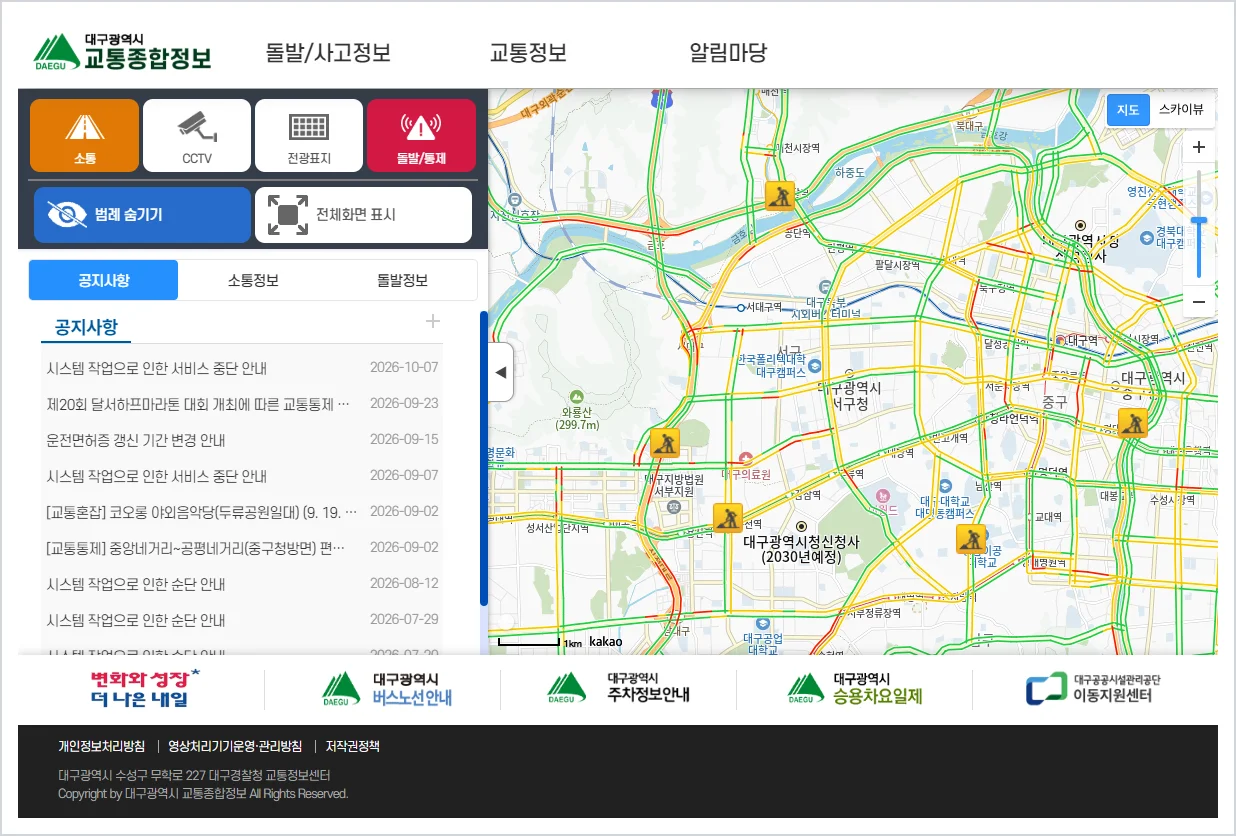Collapse the side panel with arrow handle
The height and width of the screenshot is (836, 1236).
point(501,372)
